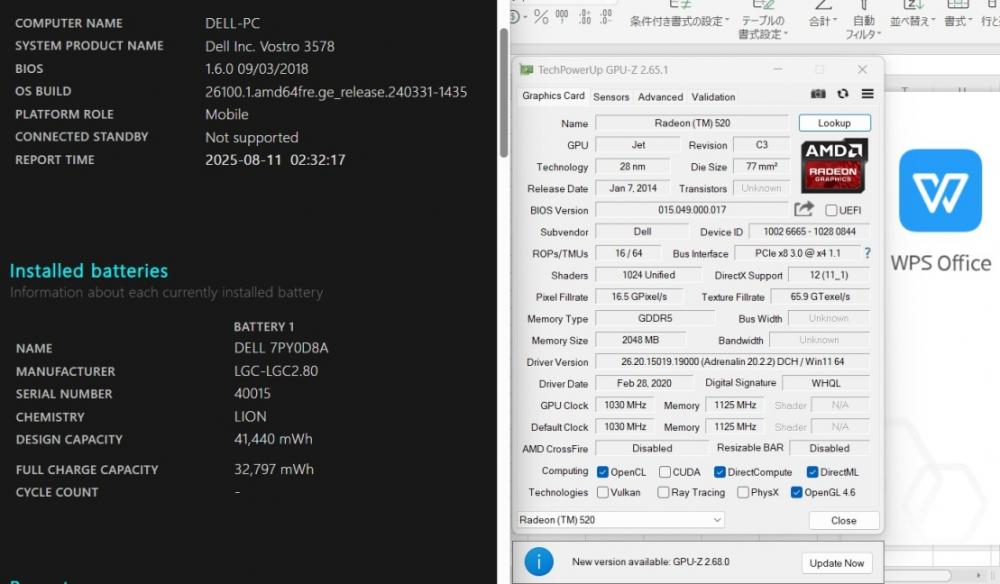
Task: Click the battery report vertical scrollbar
Action: tap(504, 92)
